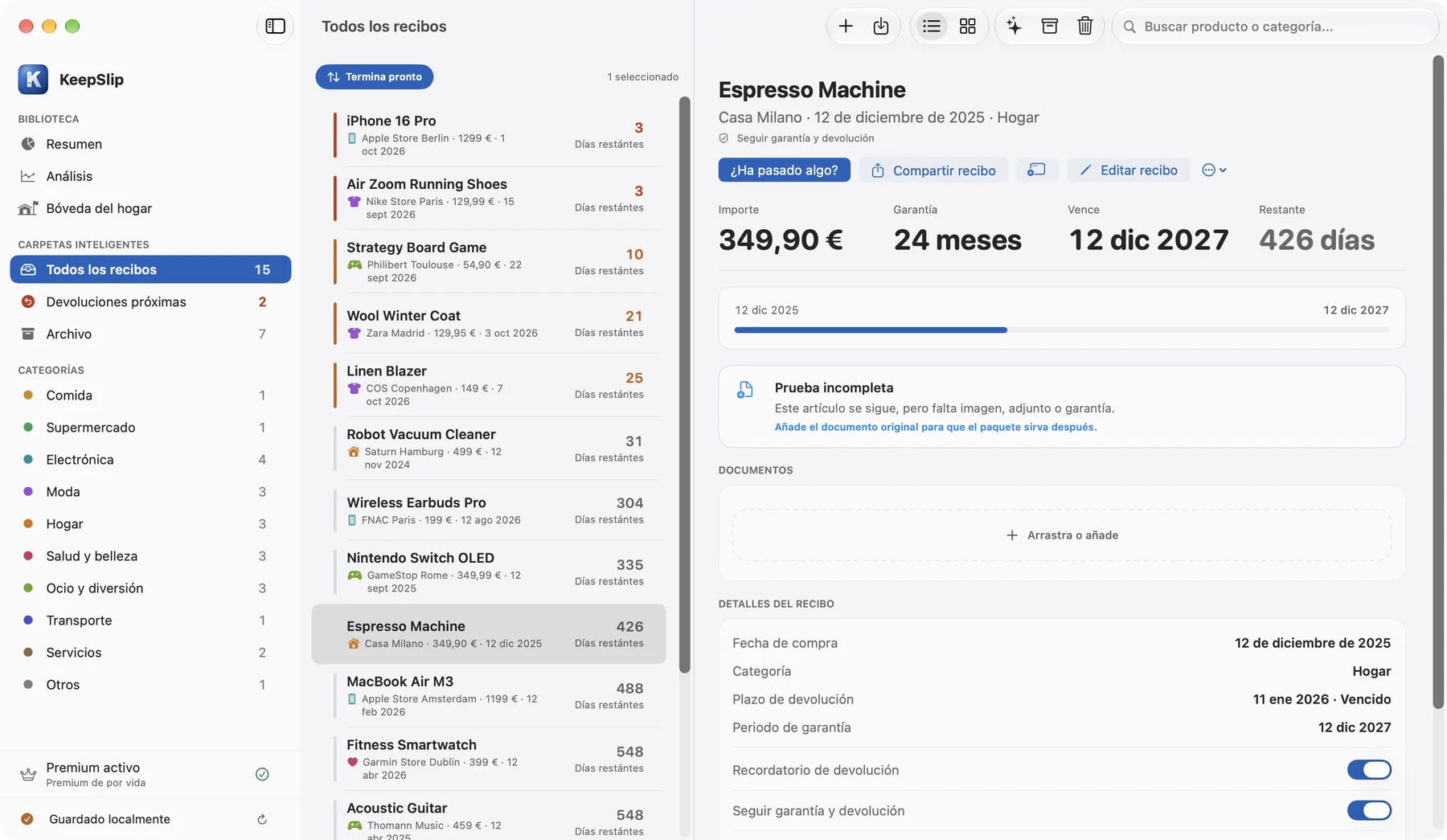The image size is (1447, 840).
Task: Select the Electrónica category
Action: (150, 459)
